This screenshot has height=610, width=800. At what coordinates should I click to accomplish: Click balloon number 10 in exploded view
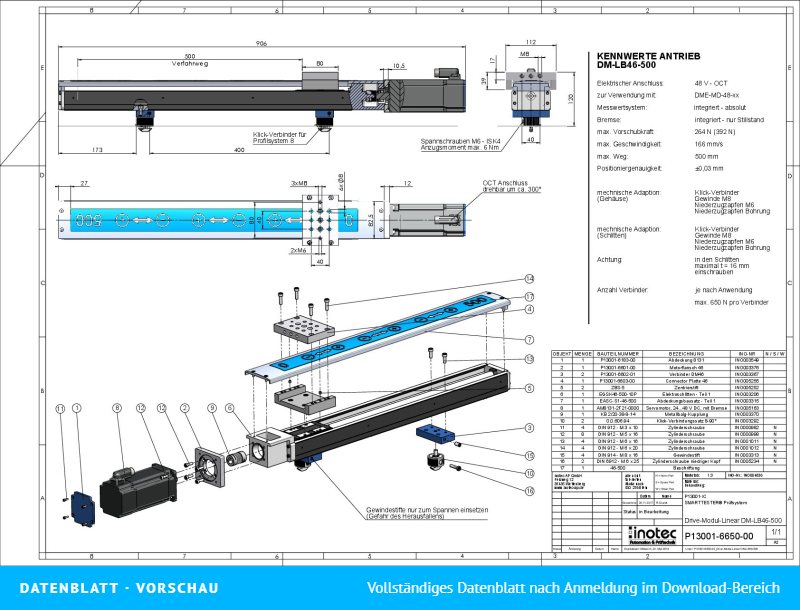[x=529, y=473]
